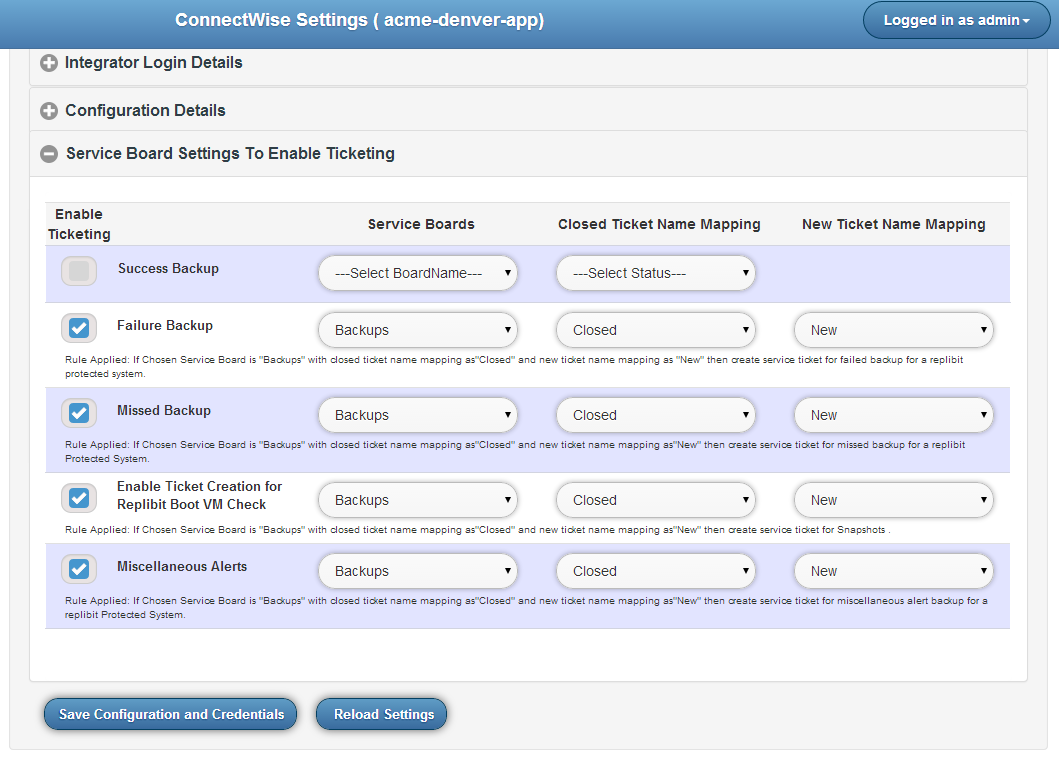Image resolution: width=1059 pixels, height=757 pixels.
Task: Click the Success Backup row label
Action: 168,269
